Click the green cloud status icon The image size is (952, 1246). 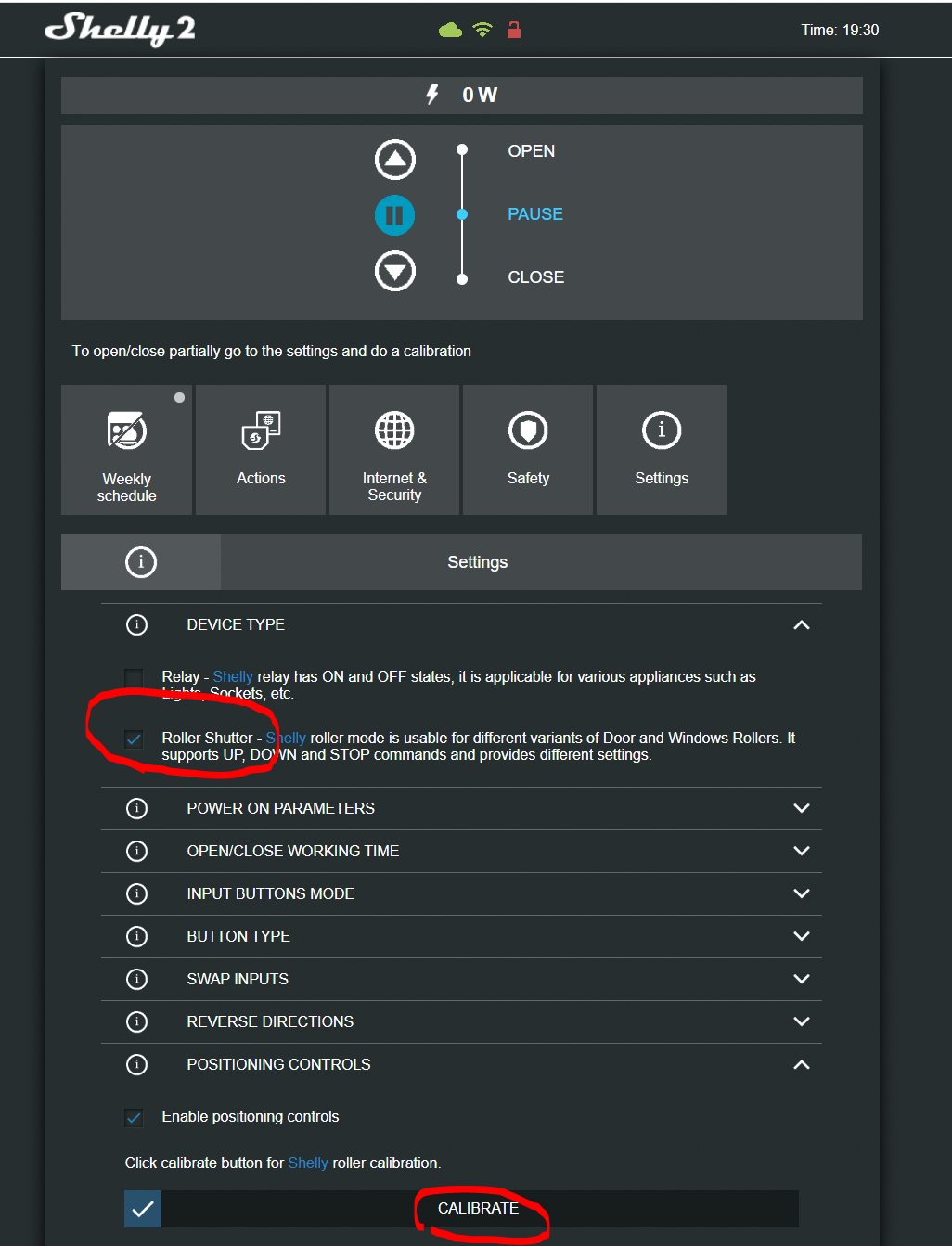pyautogui.click(x=450, y=31)
